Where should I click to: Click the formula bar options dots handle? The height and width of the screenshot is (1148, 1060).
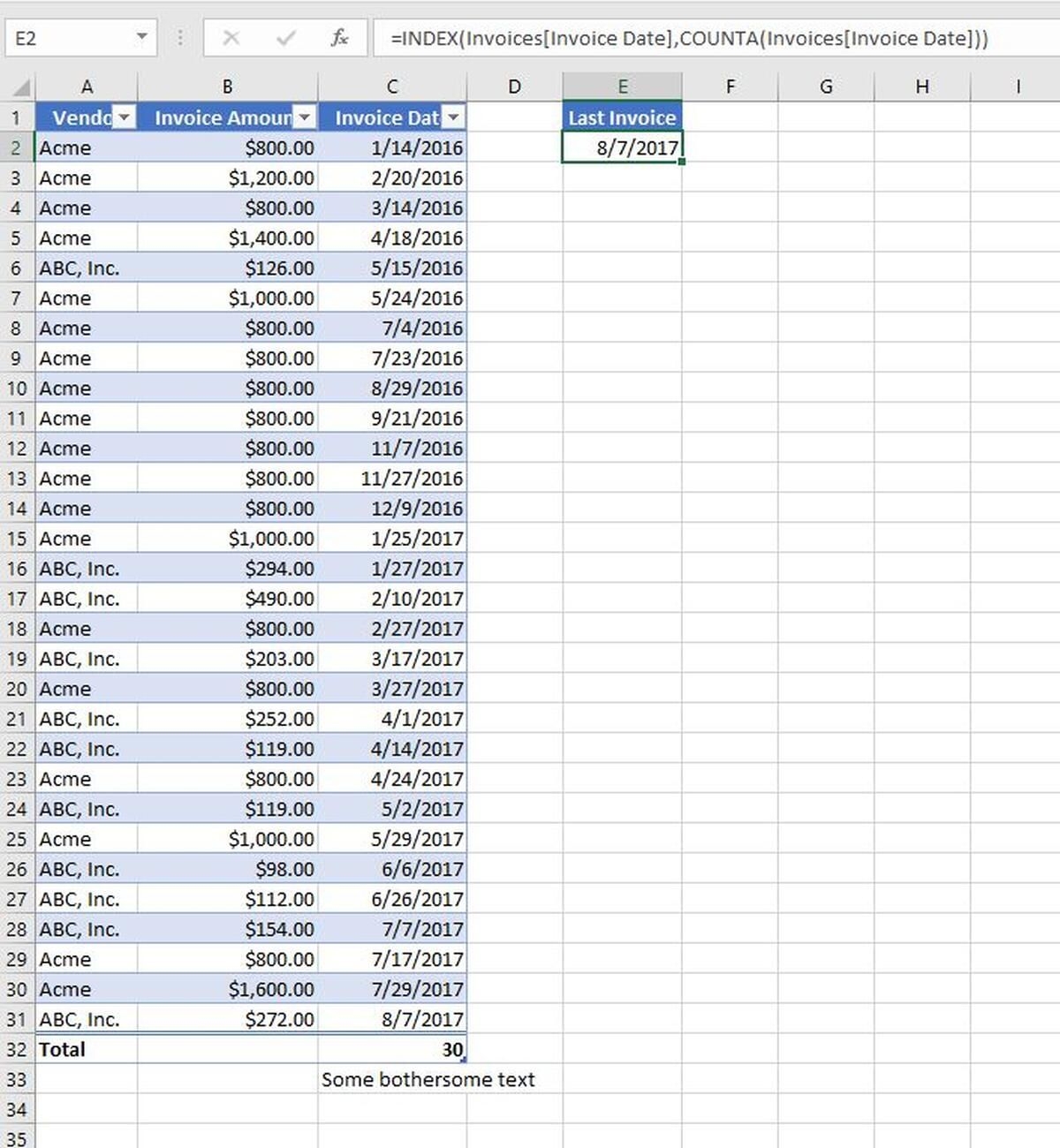pyautogui.click(x=180, y=38)
